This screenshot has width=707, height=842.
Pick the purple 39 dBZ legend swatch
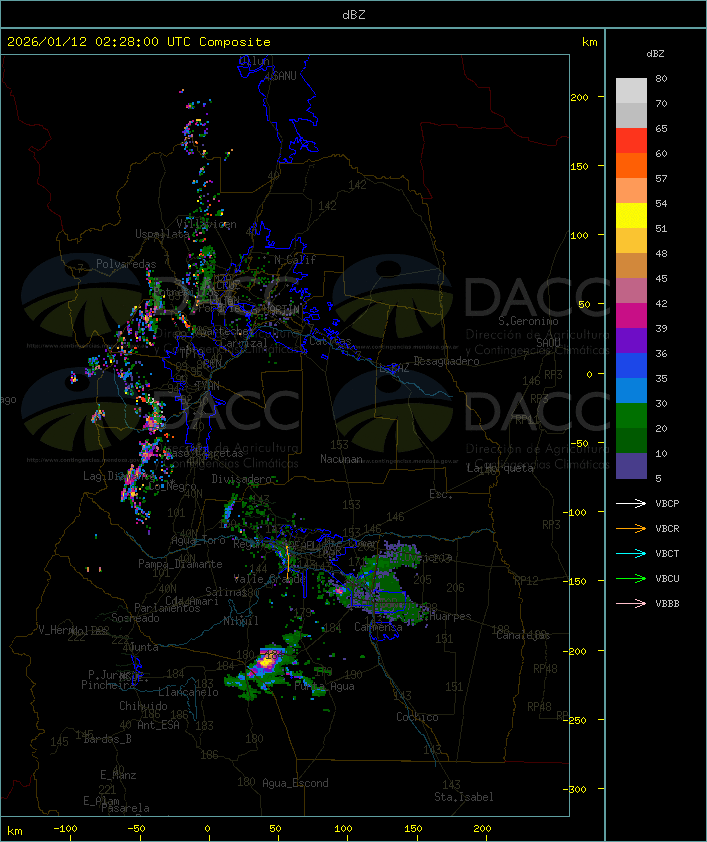631,340
